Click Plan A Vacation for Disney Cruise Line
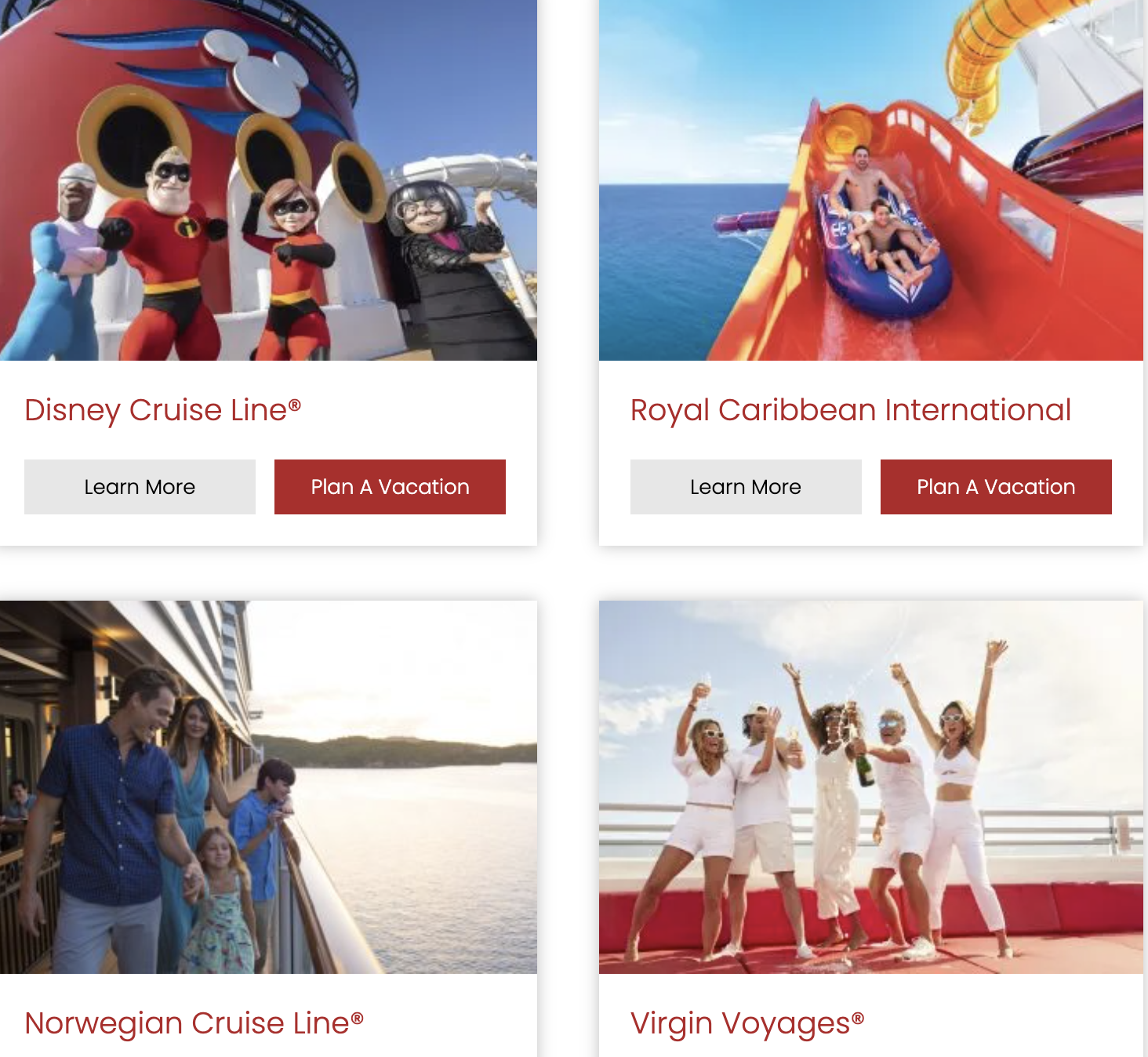1148x1057 pixels. [390, 487]
